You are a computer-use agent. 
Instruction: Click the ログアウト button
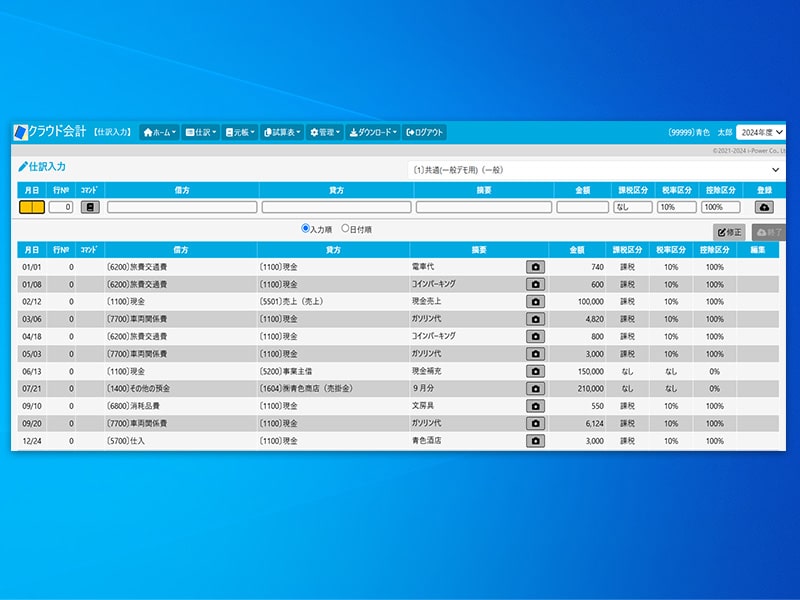coord(425,132)
